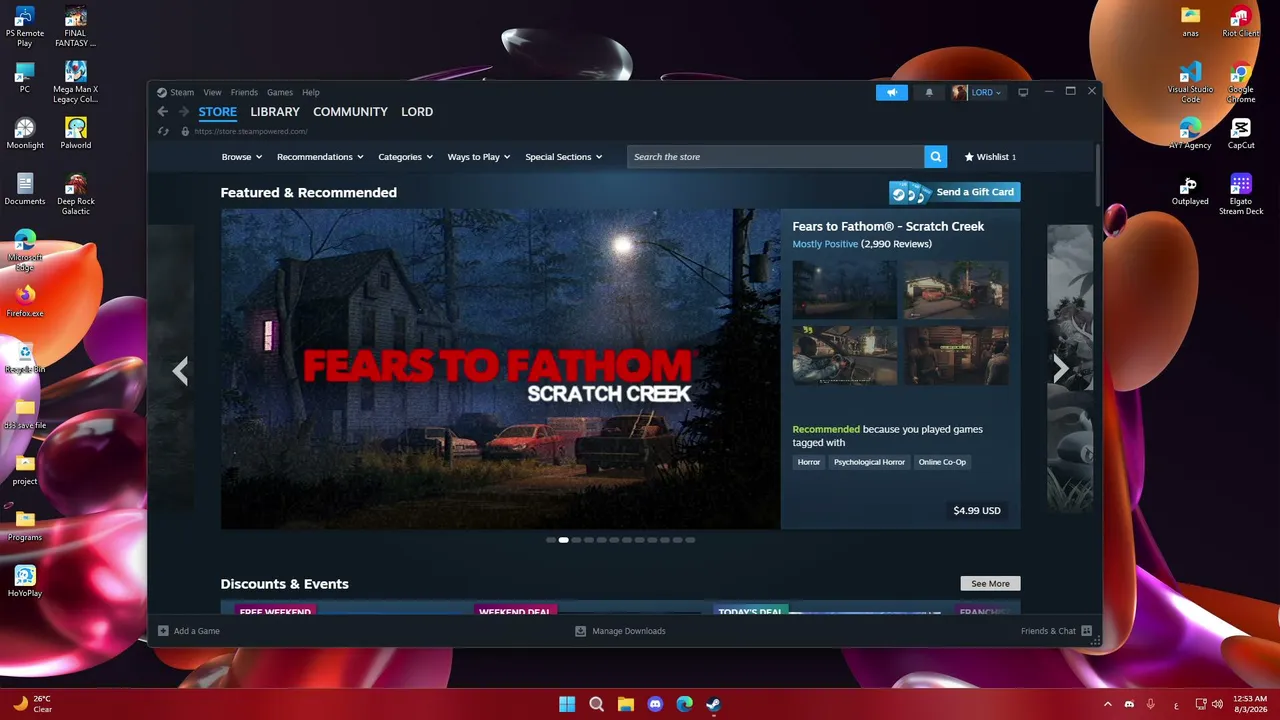Select the PS Remote Play desktop icon
1280x720 pixels.
tap(25, 26)
